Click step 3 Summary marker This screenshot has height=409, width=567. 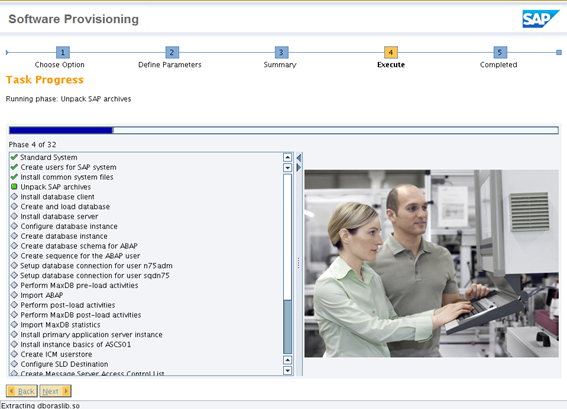click(x=281, y=52)
